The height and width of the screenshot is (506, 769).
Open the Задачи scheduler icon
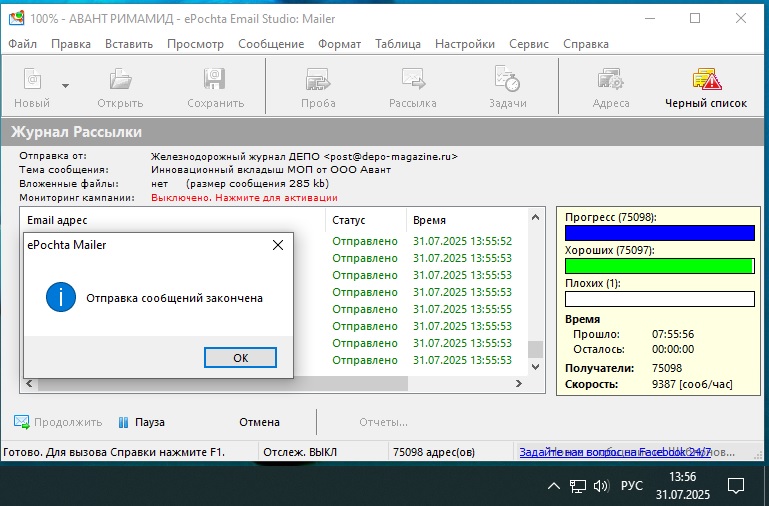point(507,79)
